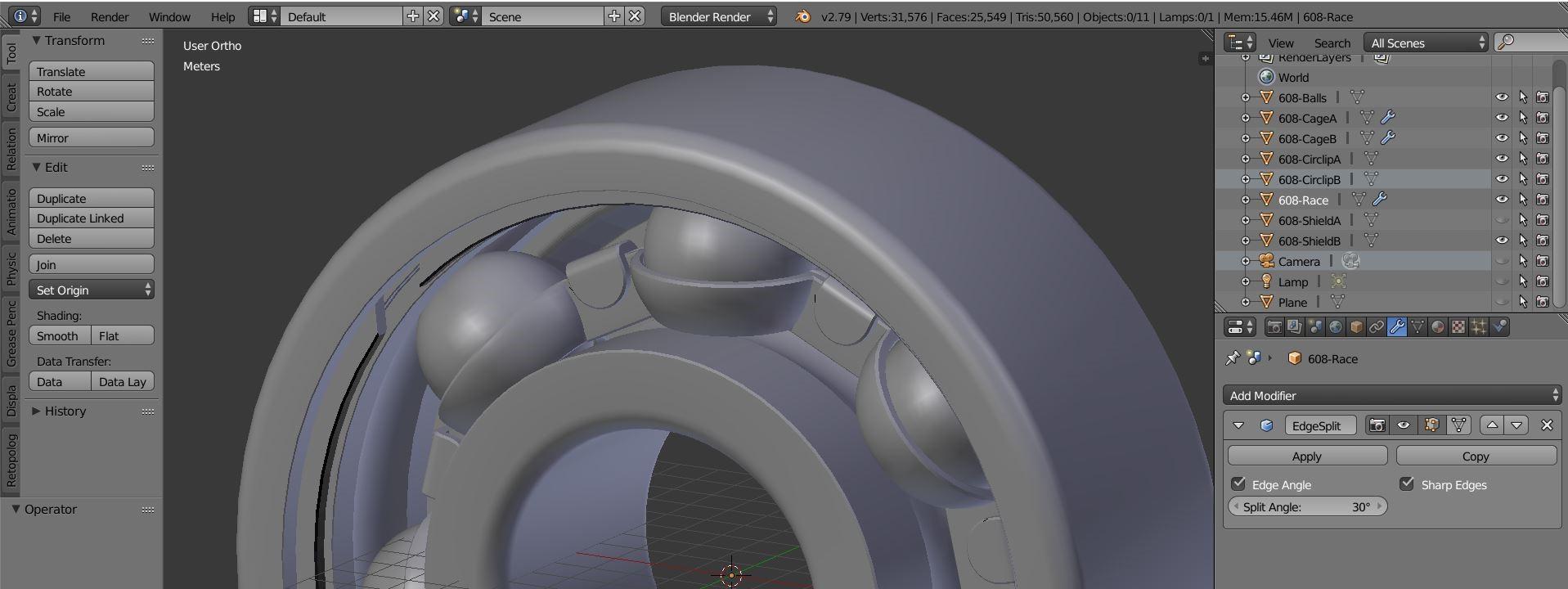Pin the properties context with pin icon
This screenshot has width=1568, height=589.
point(1233,358)
